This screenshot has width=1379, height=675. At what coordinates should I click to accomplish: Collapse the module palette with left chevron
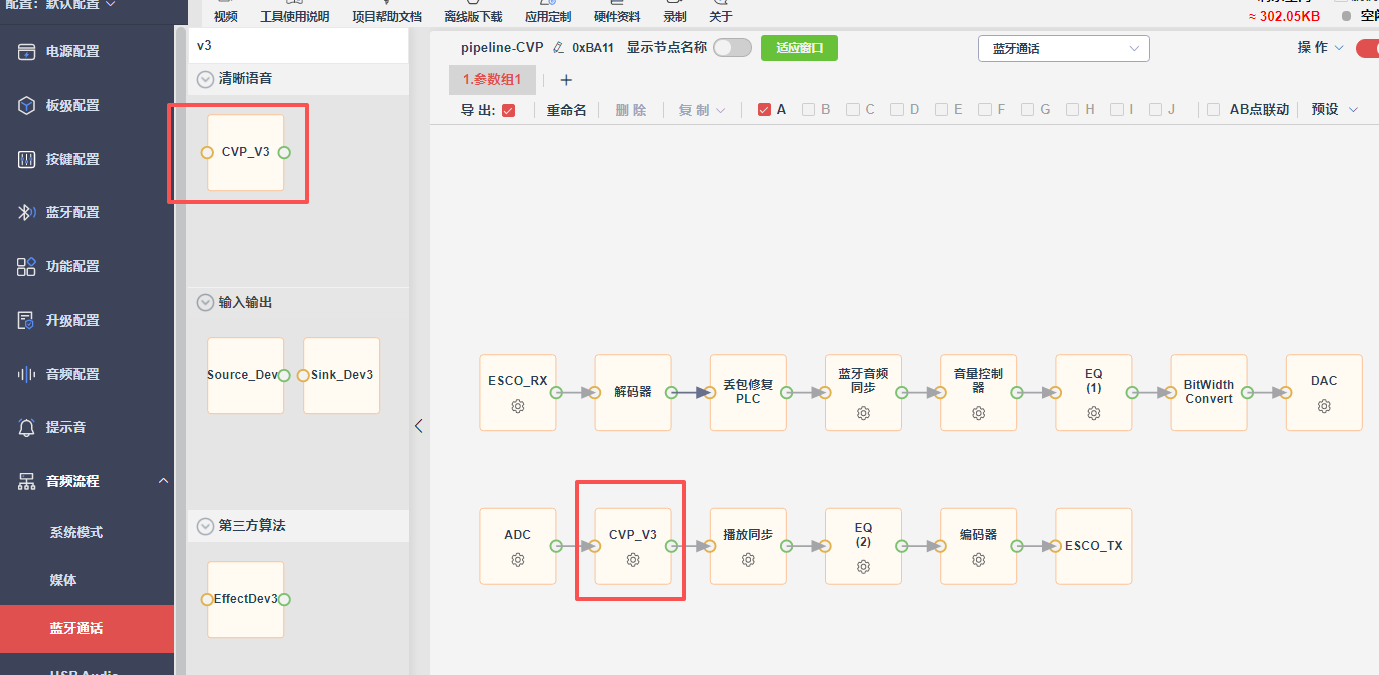419,425
